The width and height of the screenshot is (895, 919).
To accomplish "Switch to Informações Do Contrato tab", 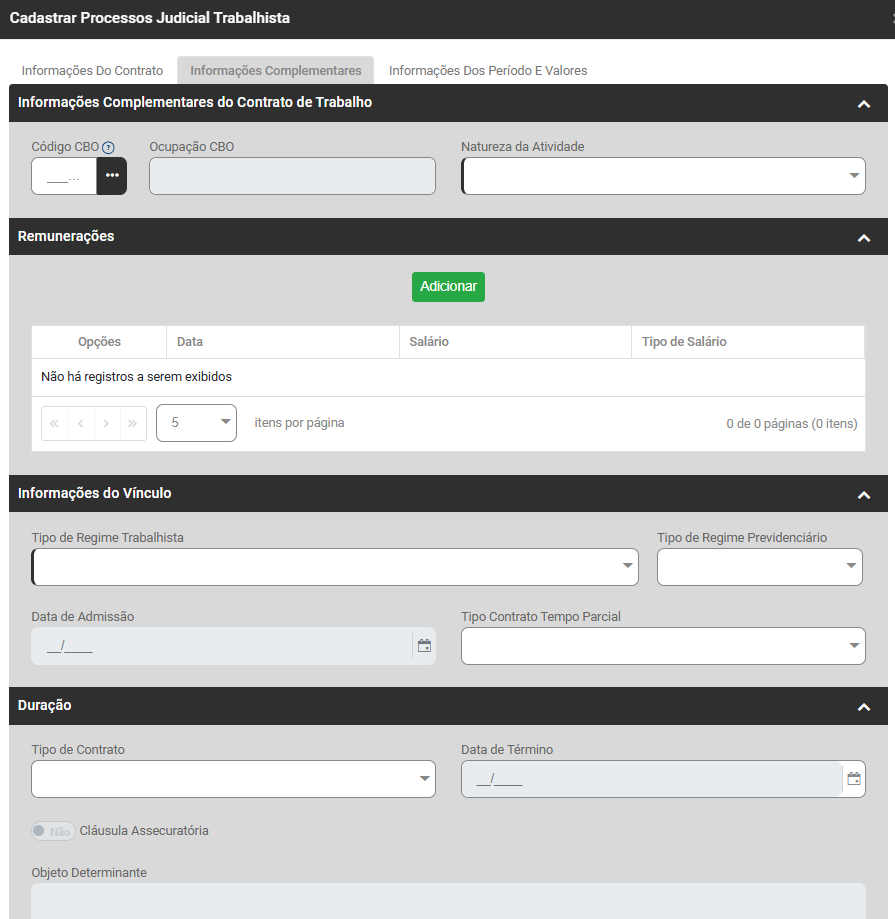I will 92,71.
